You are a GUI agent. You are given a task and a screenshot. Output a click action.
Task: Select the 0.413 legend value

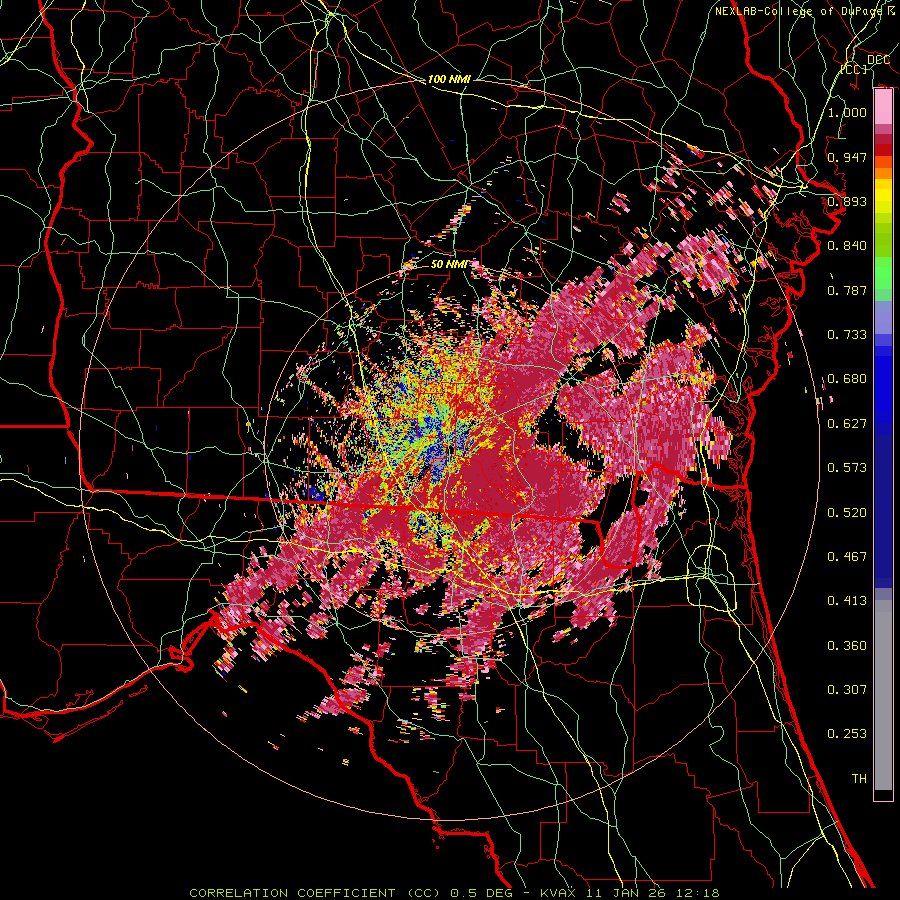pos(847,601)
